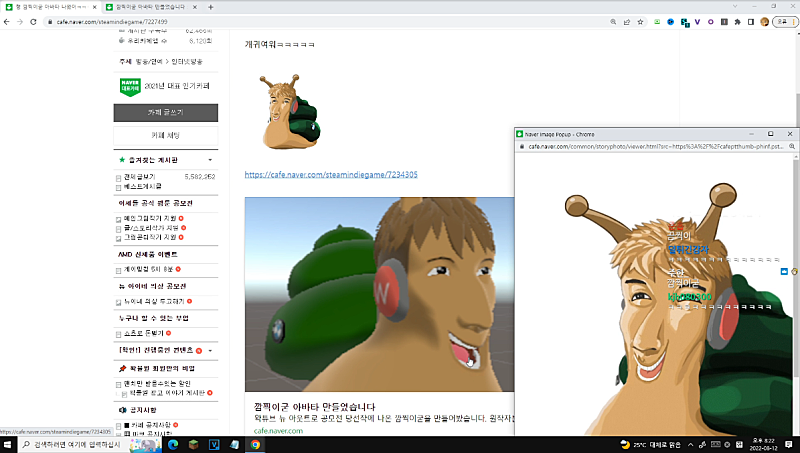Close the first browser tab

[x=94, y=7]
